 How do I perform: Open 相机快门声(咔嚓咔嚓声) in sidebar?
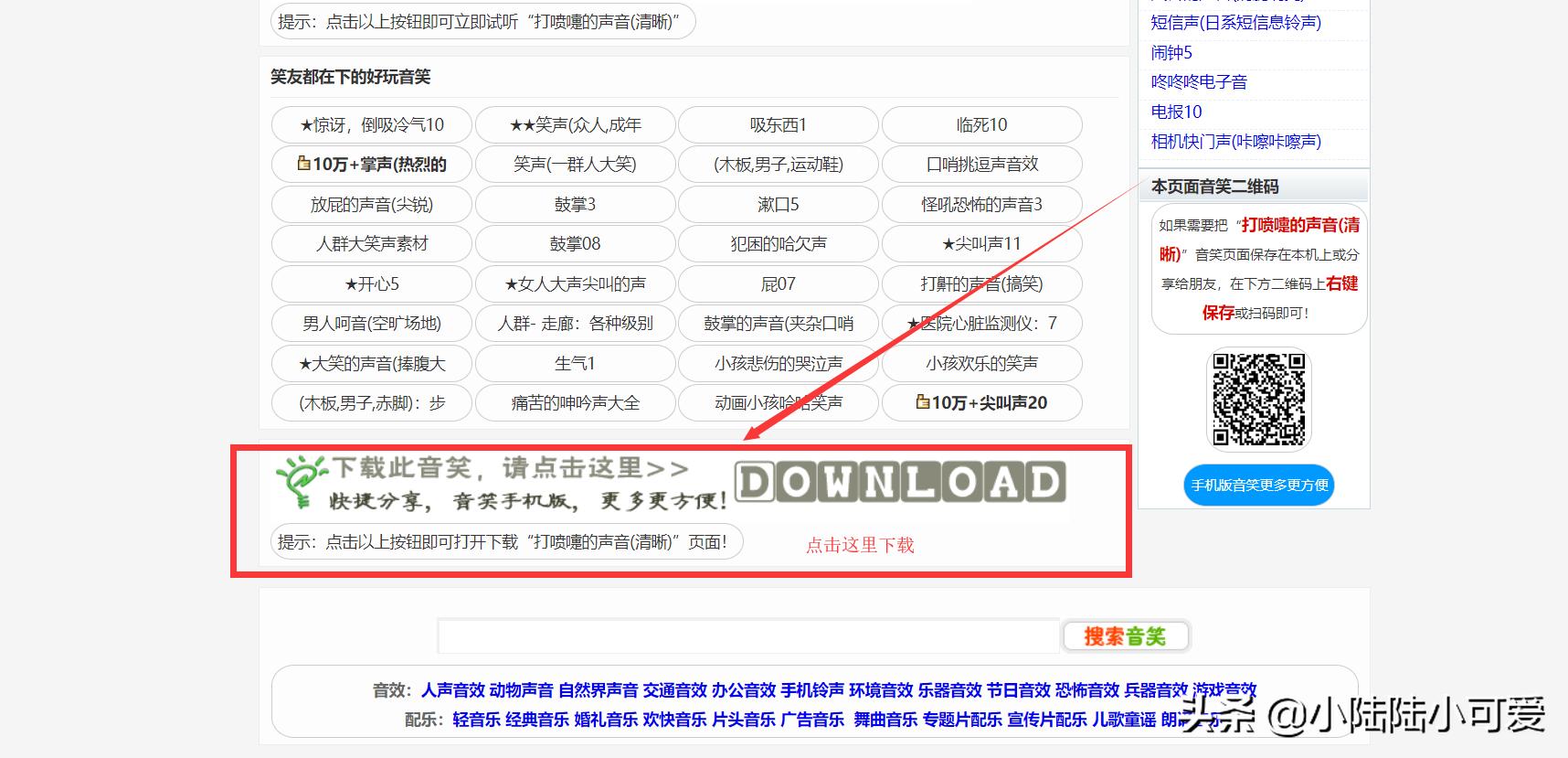tap(1235, 142)
